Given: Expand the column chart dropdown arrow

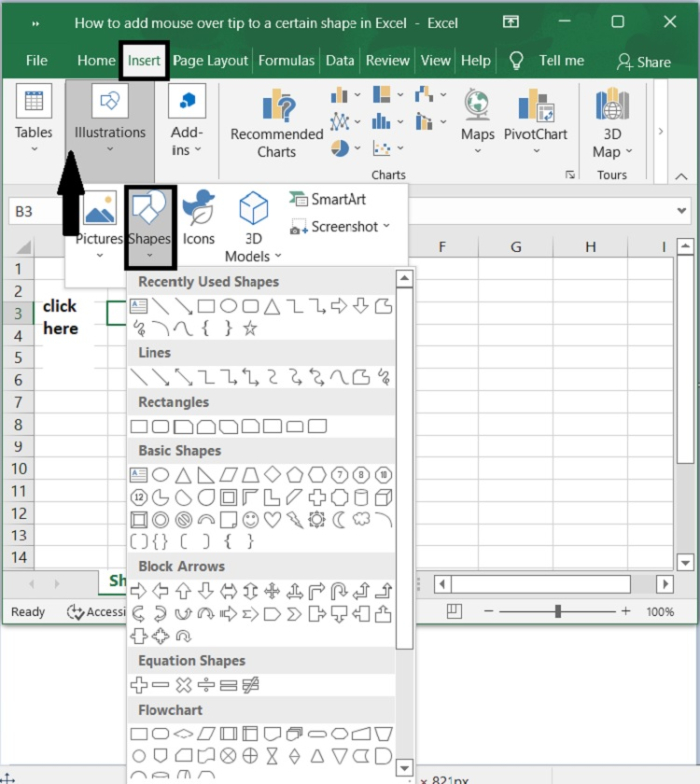Looking at the screenshot, I should (x=358, y=94).
